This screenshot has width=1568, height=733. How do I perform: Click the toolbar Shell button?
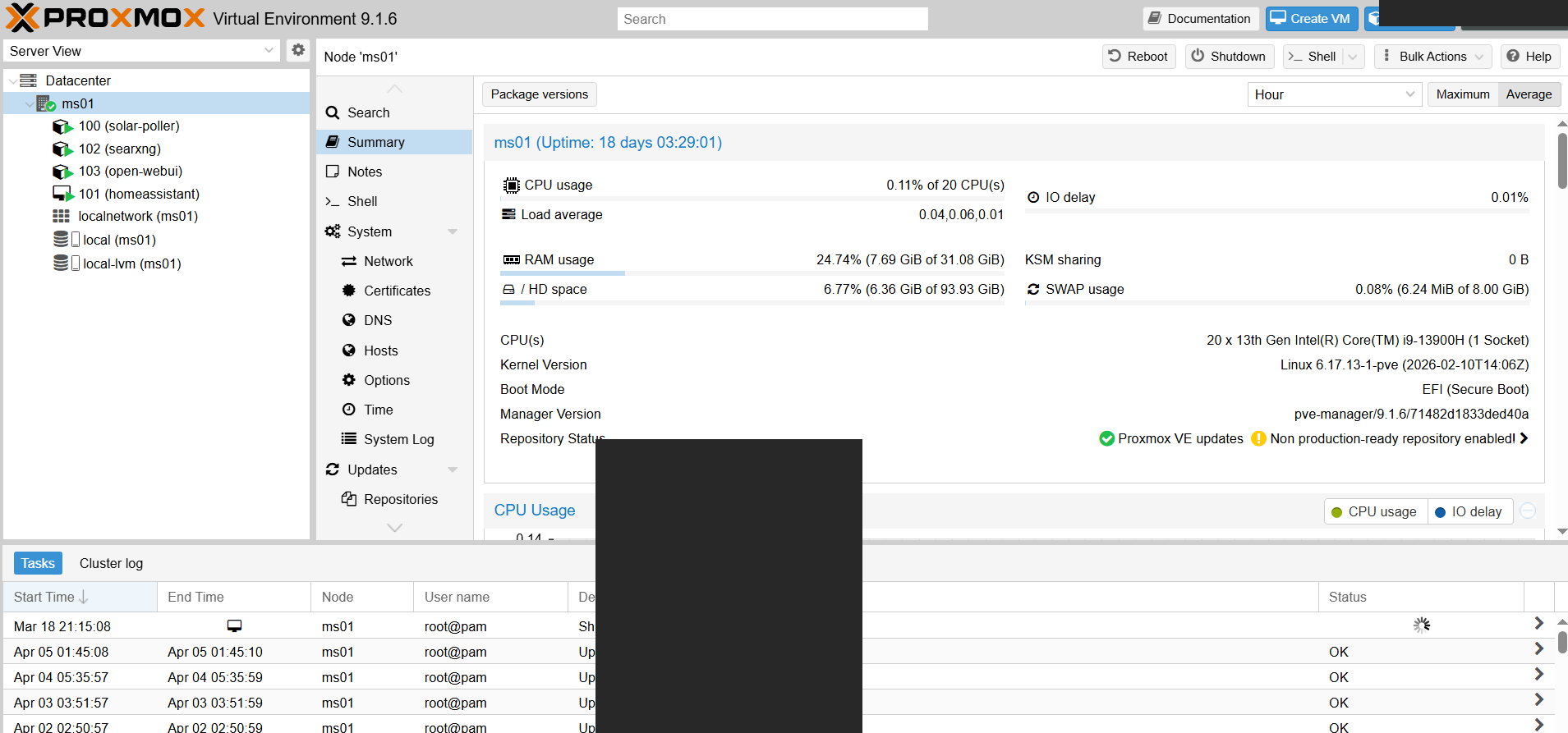(x=1313, y=56)
